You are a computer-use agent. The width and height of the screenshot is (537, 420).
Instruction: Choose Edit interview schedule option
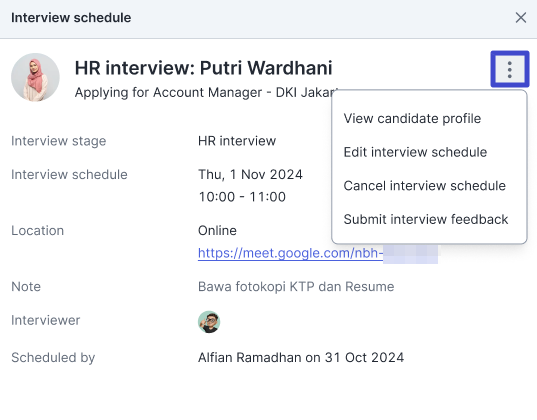pyautogui.click(x=415, y=152)
